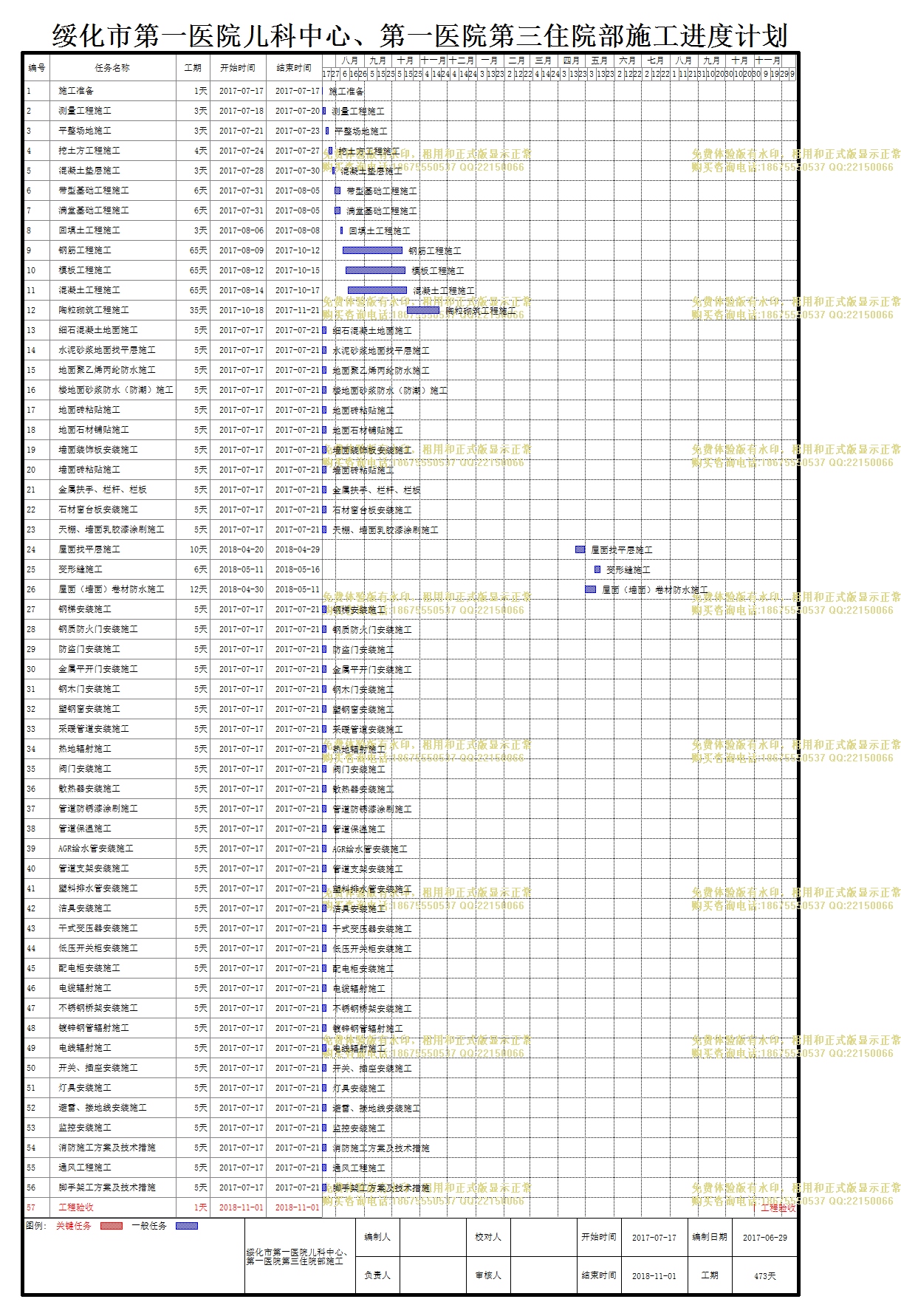Select the 十二月 month header in the timeline
The width and height of the screenshot is (901, 1316).
[462, 61]
